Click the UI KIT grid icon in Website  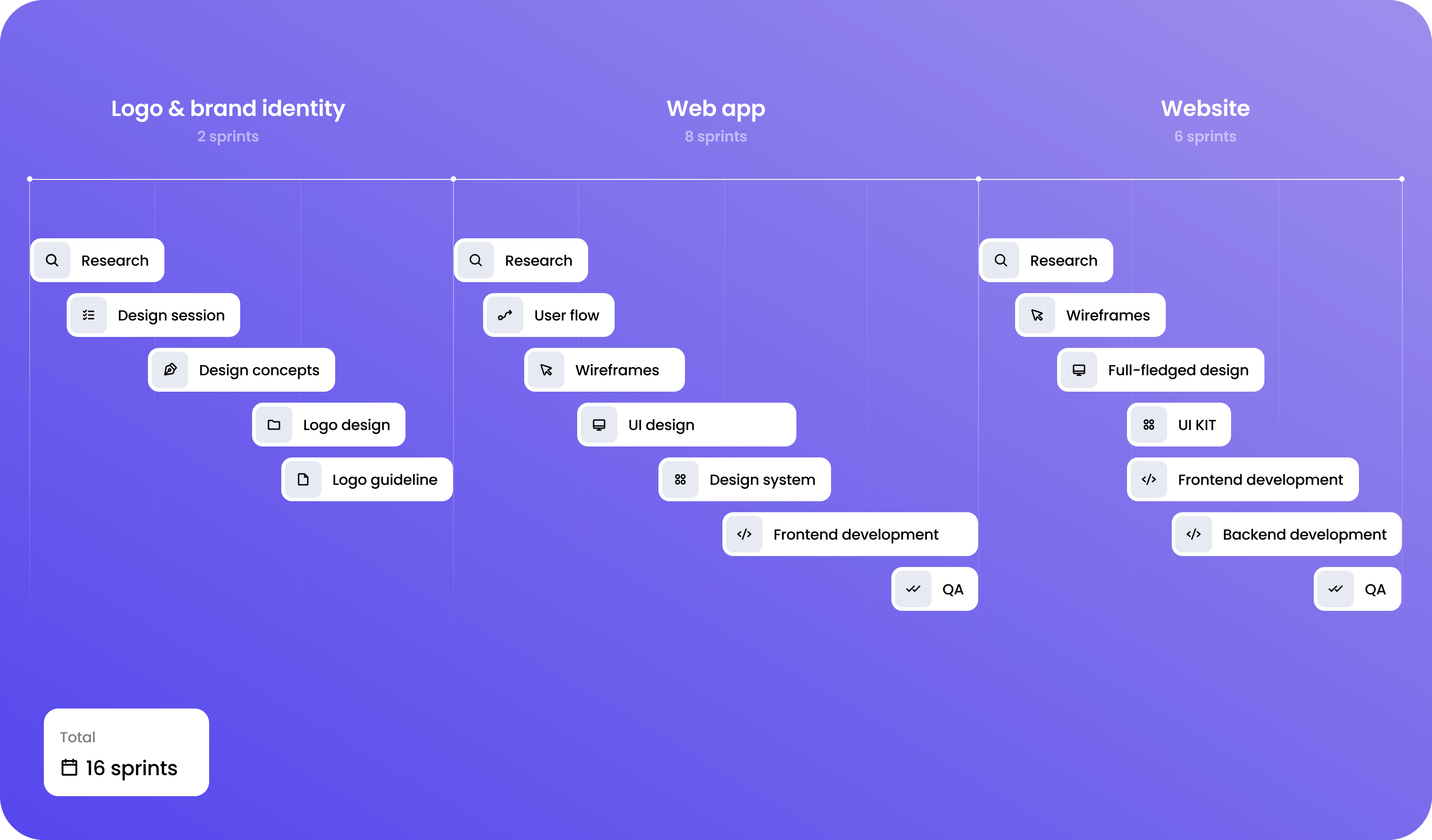point(1149,424)
